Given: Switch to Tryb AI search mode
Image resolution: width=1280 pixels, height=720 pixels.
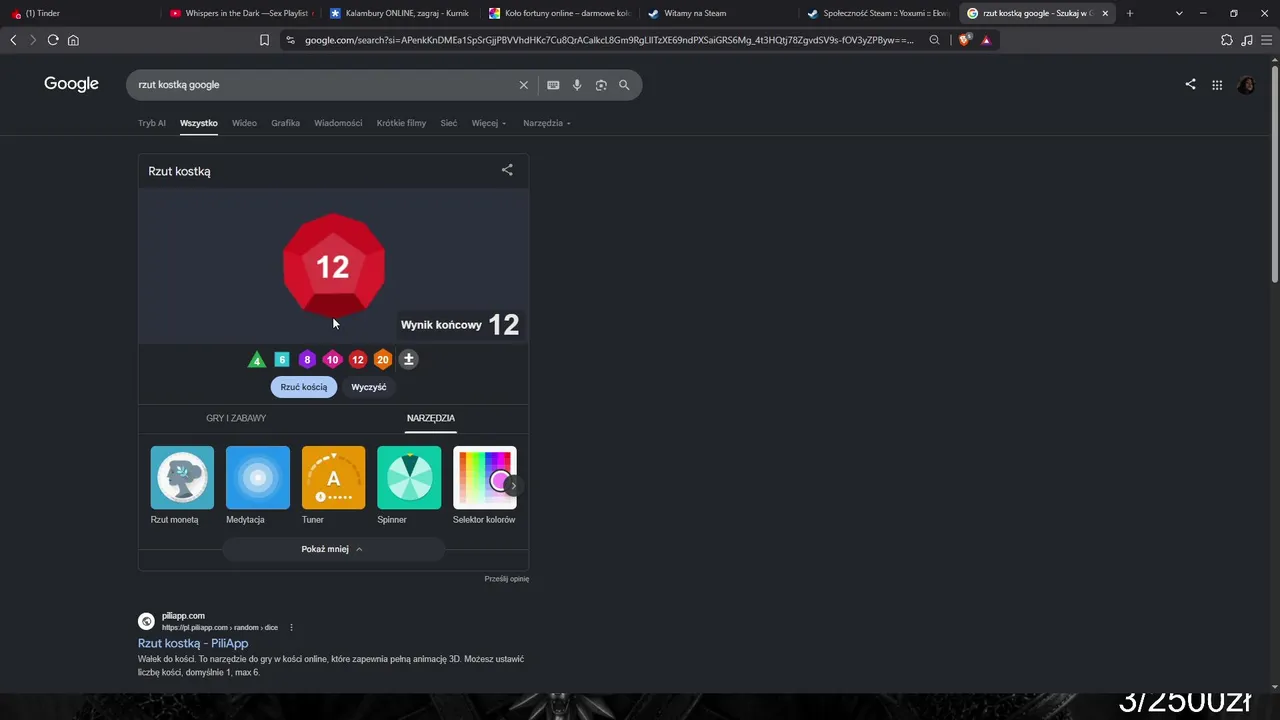Looking at the screenshot, I should pos(152,123).
